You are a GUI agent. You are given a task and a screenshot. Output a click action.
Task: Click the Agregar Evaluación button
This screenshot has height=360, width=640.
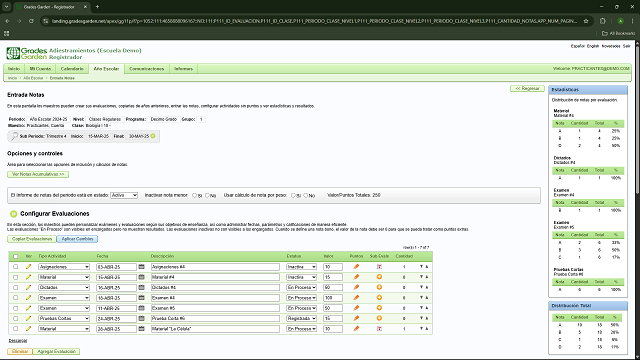tap(56, 351)
